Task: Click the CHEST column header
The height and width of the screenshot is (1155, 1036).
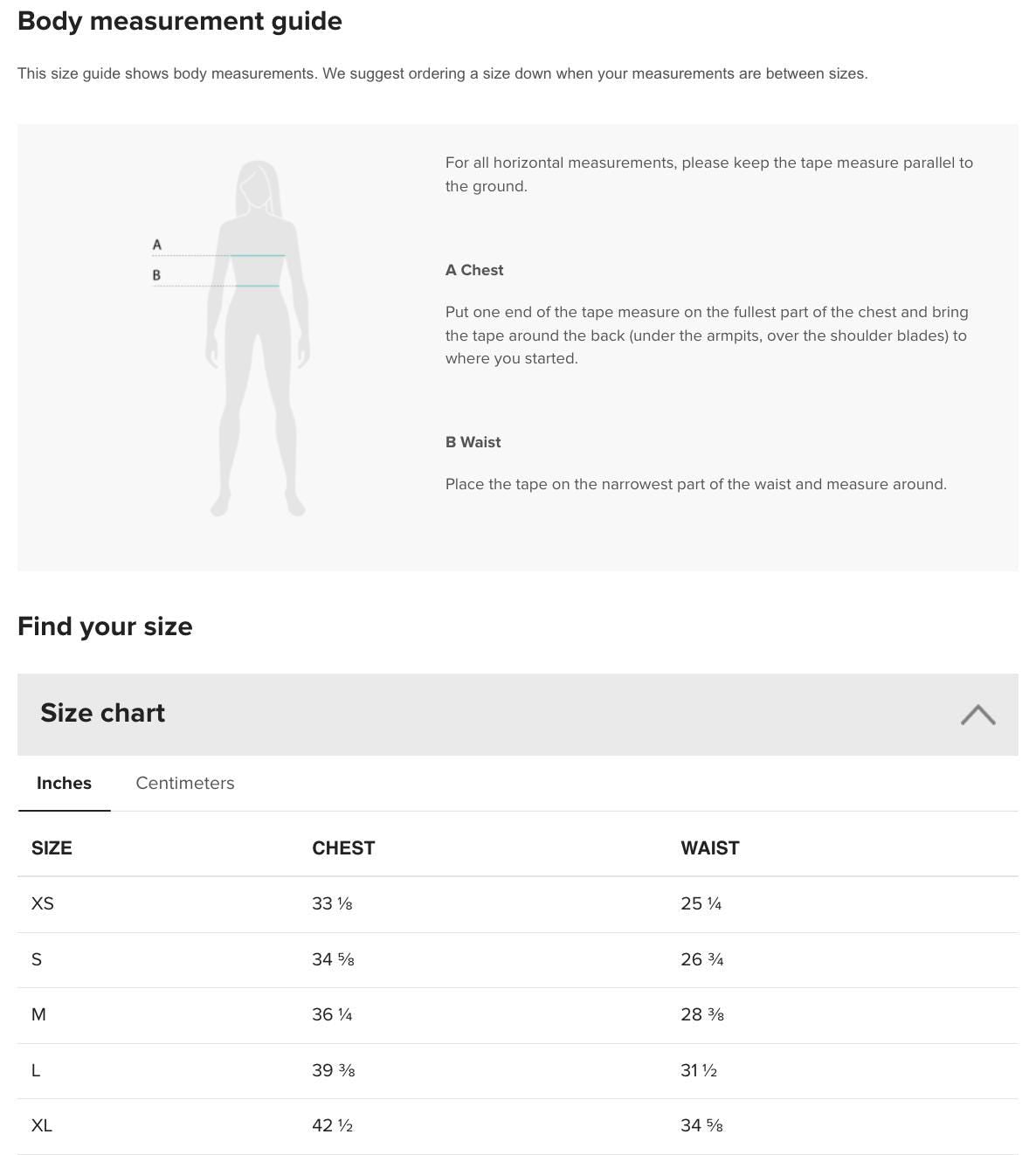Action: point(344,847)
